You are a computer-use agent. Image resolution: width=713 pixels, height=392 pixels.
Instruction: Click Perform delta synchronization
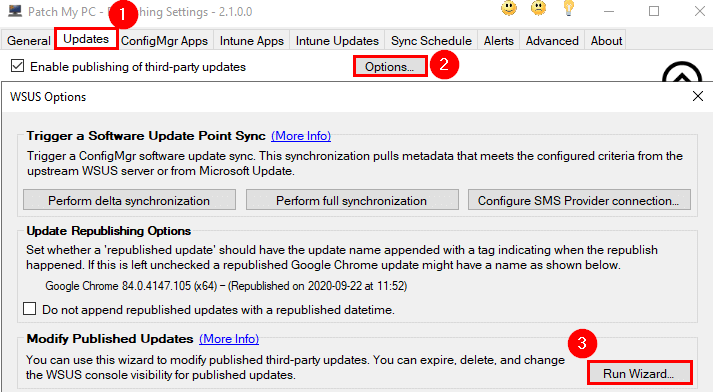[x=129, y=200]
